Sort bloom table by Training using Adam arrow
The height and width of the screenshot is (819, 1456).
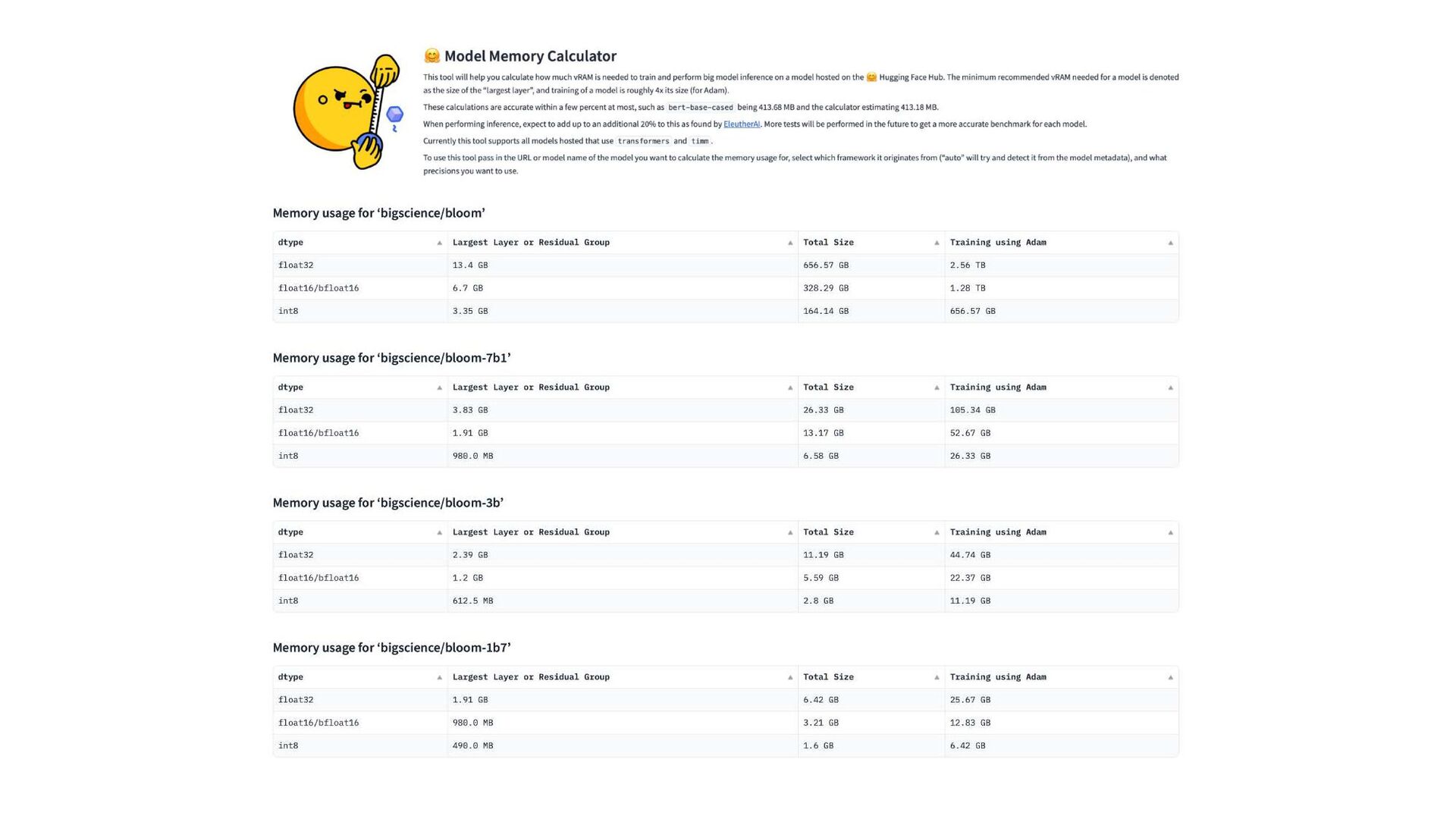pos(1170,243)
